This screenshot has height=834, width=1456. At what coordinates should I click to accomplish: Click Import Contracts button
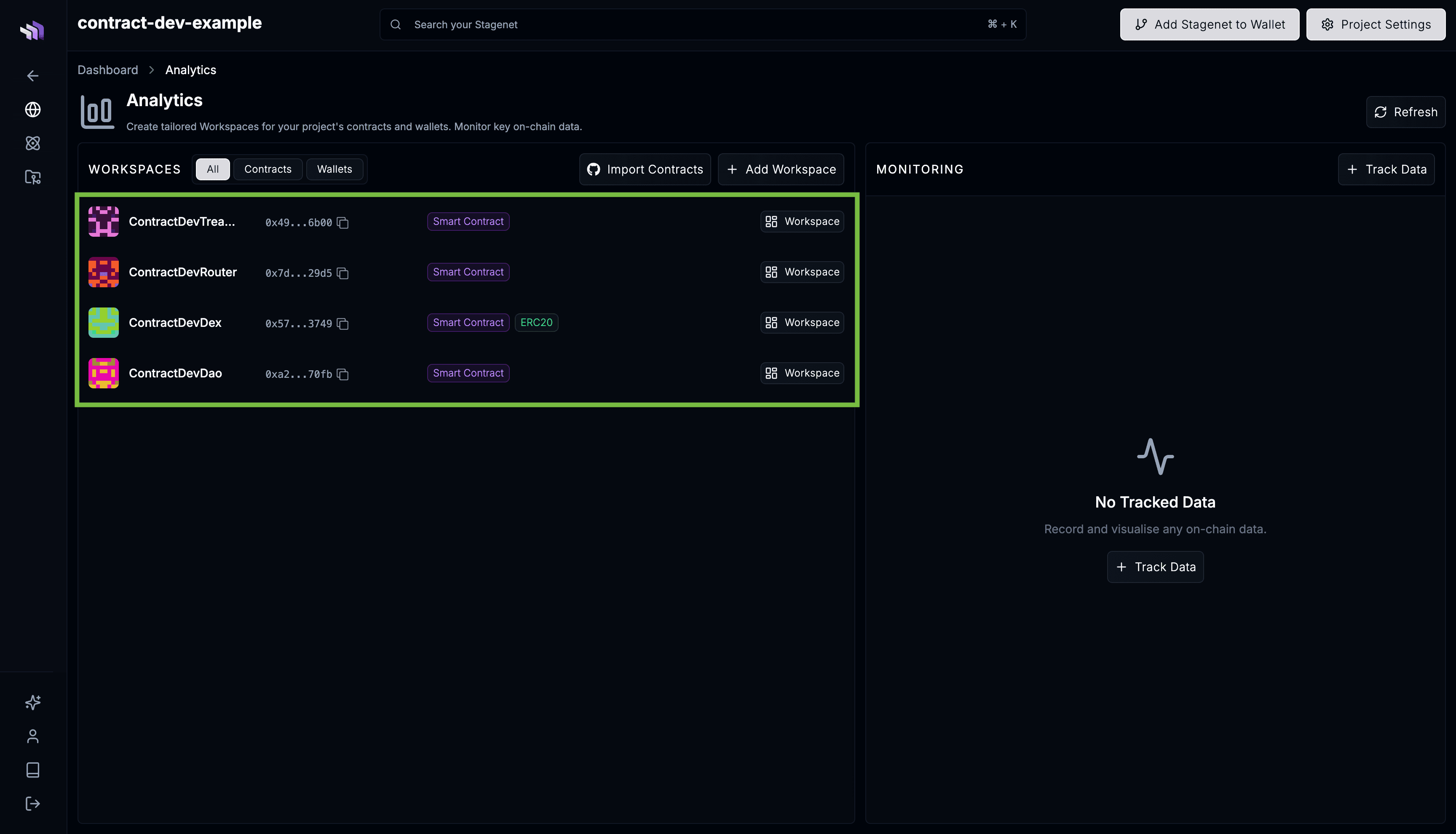pyautogui.click(x=645, y=169)
